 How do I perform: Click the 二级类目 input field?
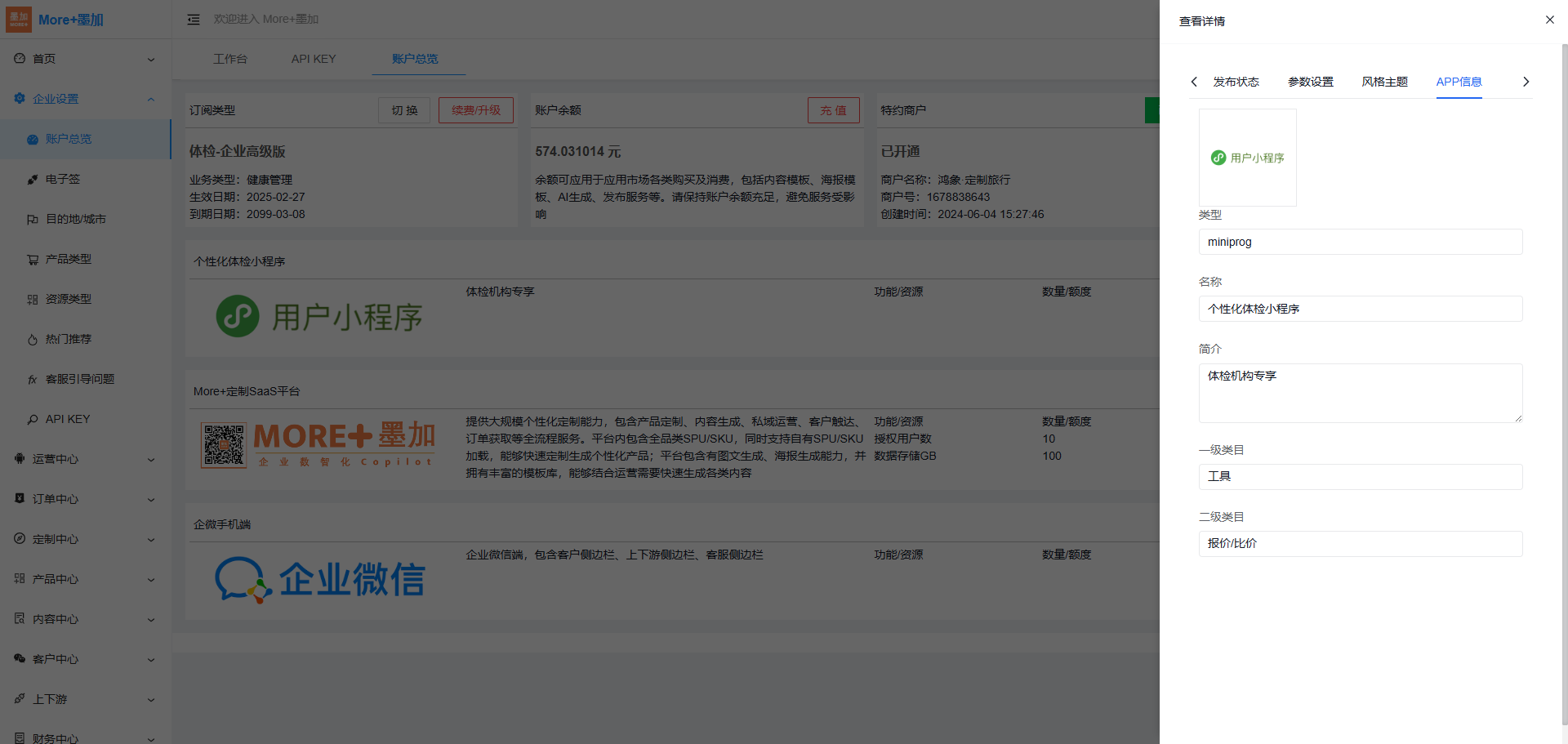[x=1360, y=544]
